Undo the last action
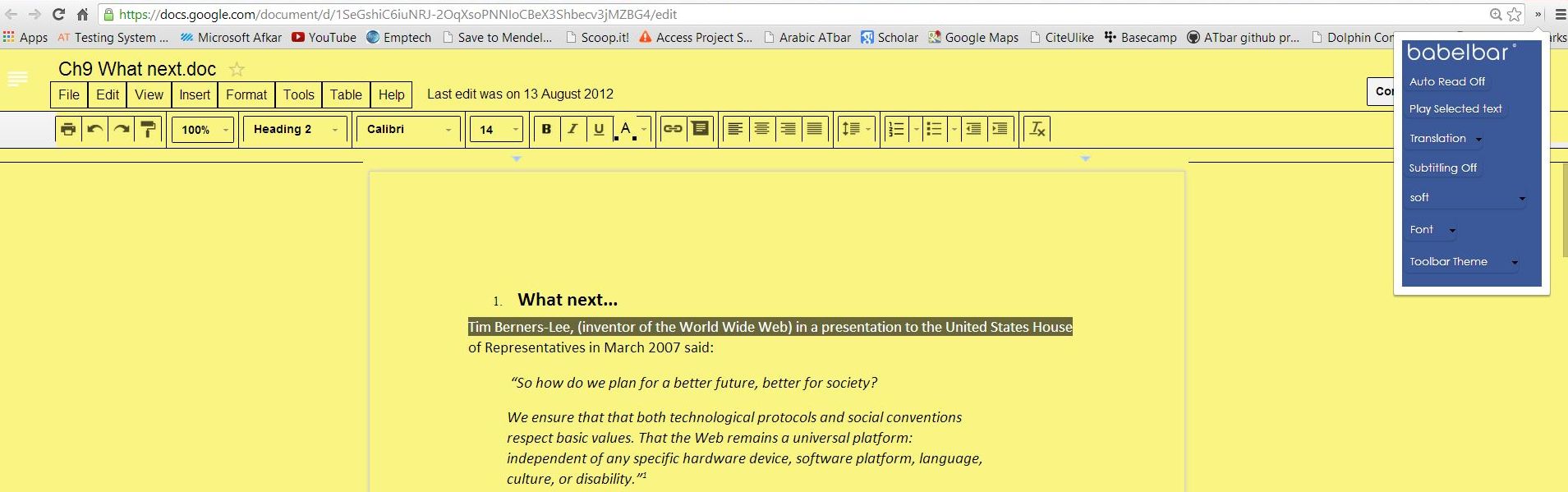 [95, 129]
